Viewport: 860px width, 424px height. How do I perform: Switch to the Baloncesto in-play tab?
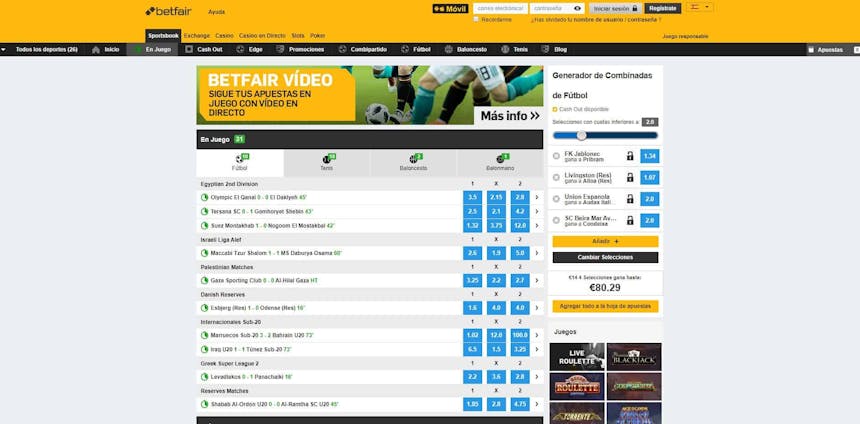tap(414, 163)
